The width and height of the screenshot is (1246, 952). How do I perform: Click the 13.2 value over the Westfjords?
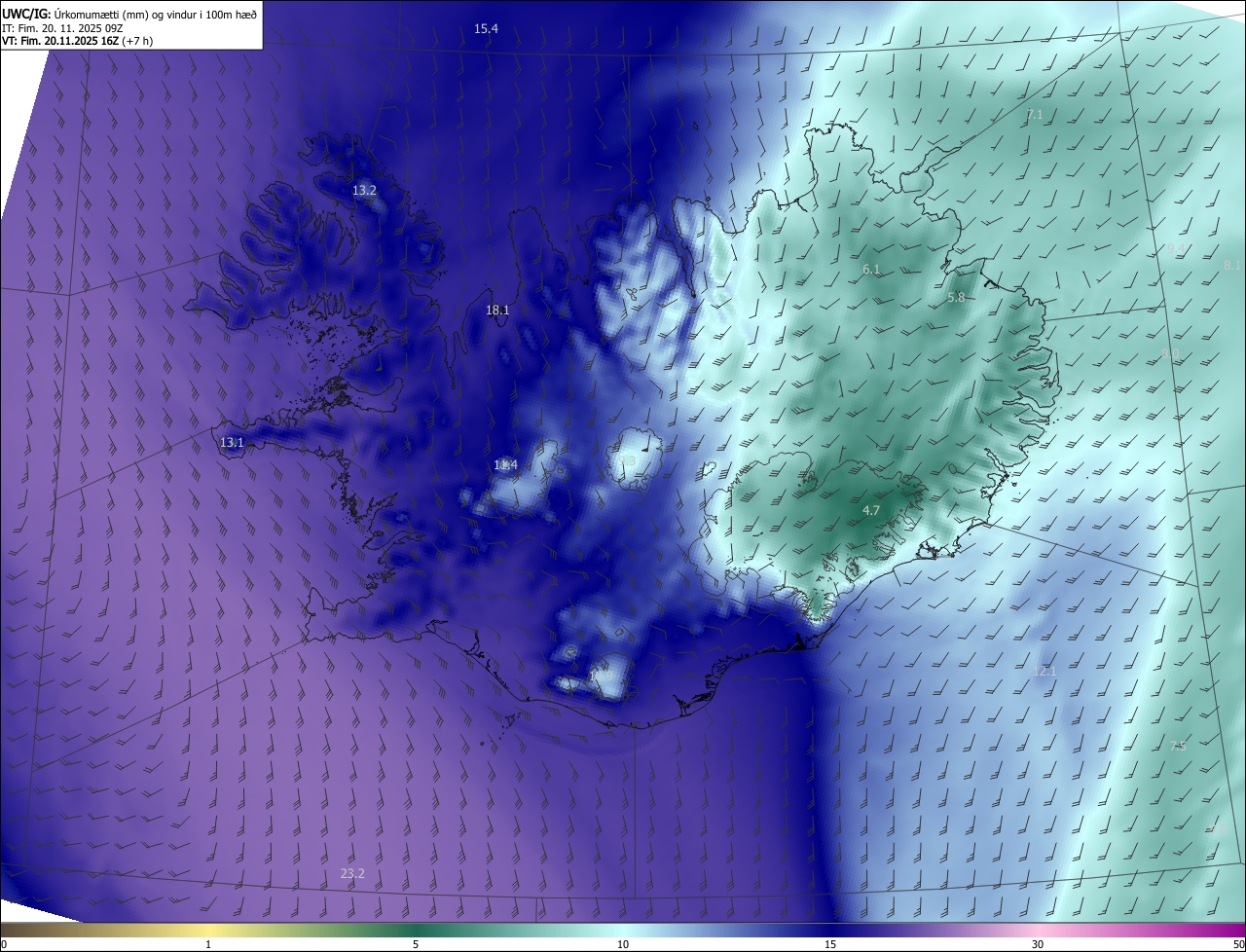coord(364,191)
